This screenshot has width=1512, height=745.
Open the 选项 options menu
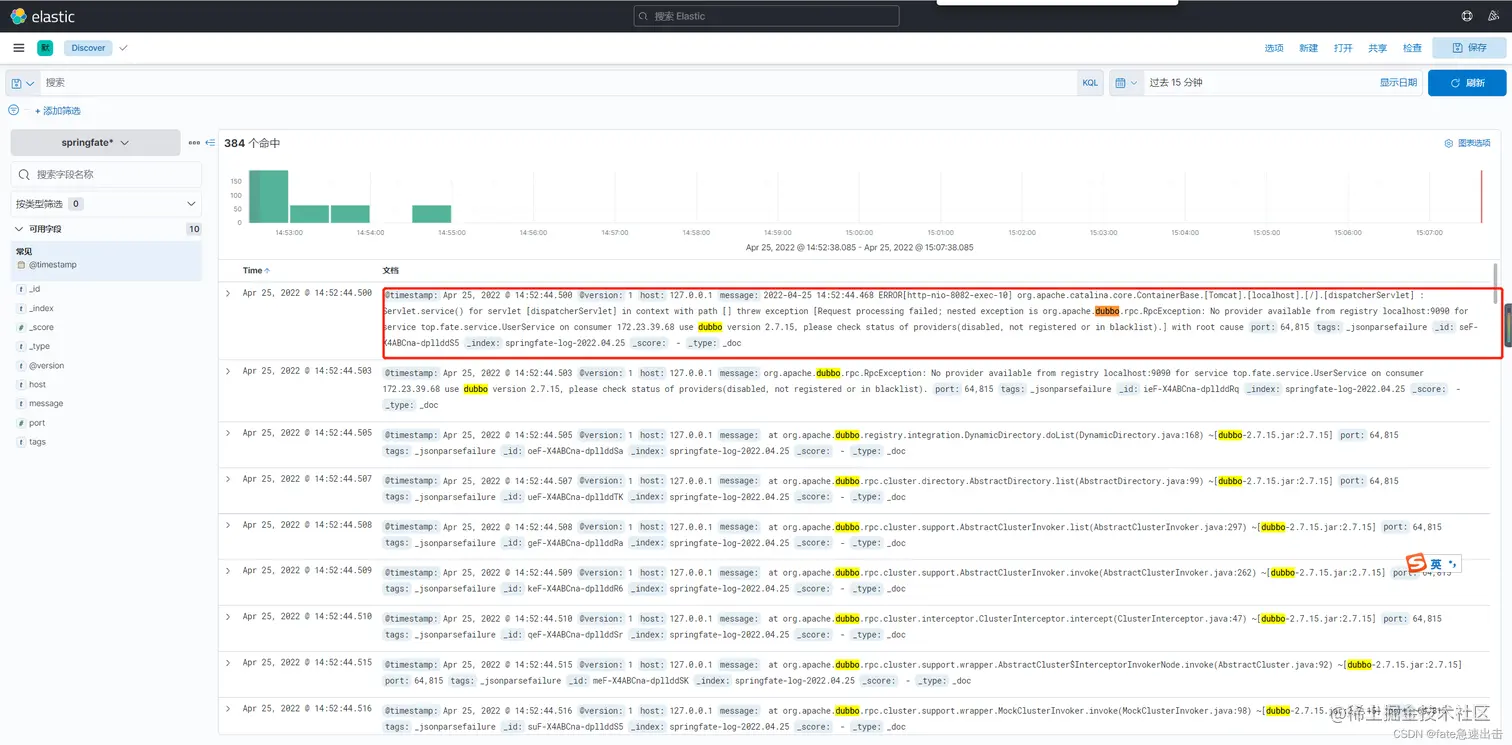pos(1273,48)
